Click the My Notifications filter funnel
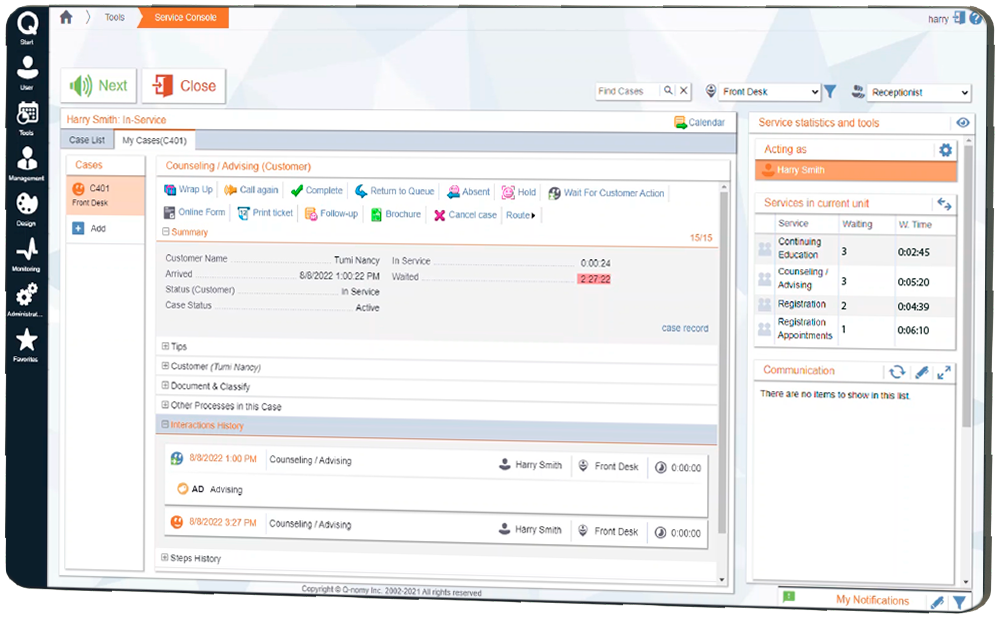This screenshot has width=1001, height=622. click(960, 602)
